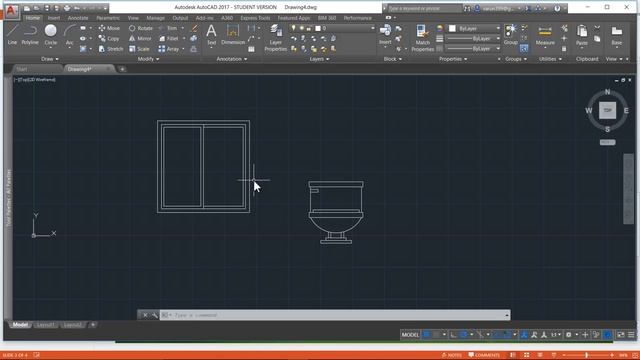Toggle hardware acceleration icon in status bar
The image size is (640, 360).
pyautogui.click(x=607, y=335)
